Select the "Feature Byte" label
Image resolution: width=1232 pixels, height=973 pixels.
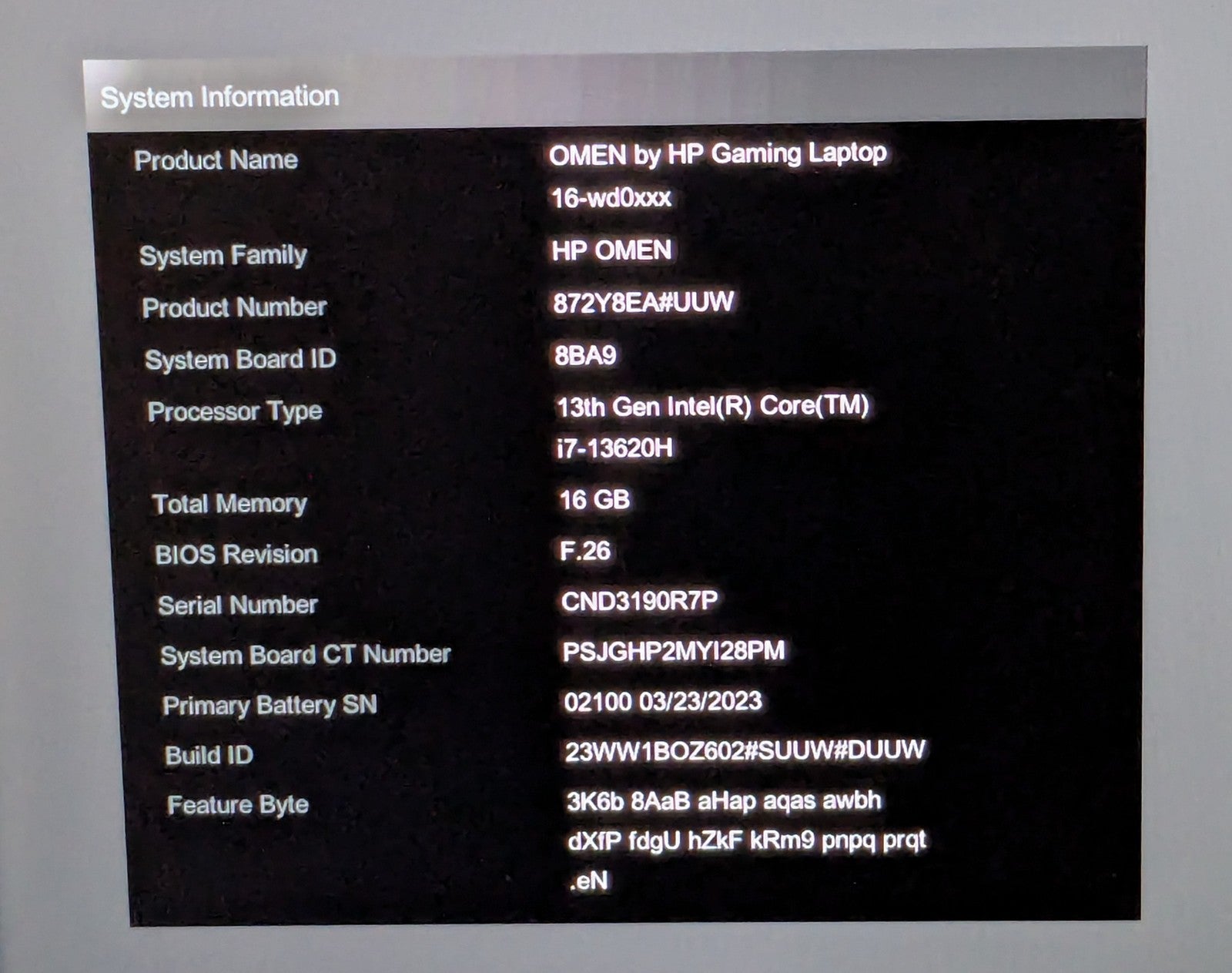pyautogui.click(x=238, y=806)
